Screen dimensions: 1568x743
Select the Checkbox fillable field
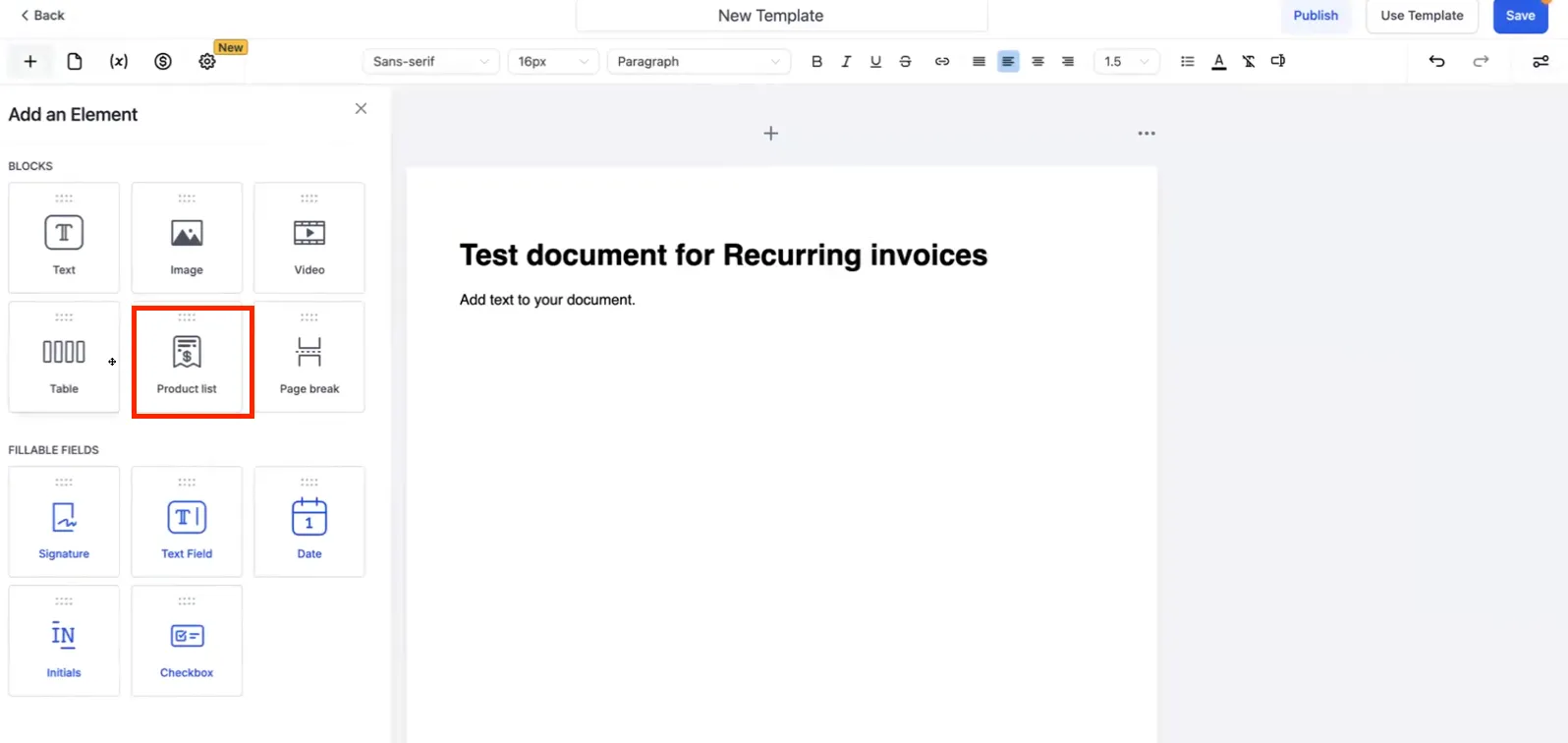187,641
